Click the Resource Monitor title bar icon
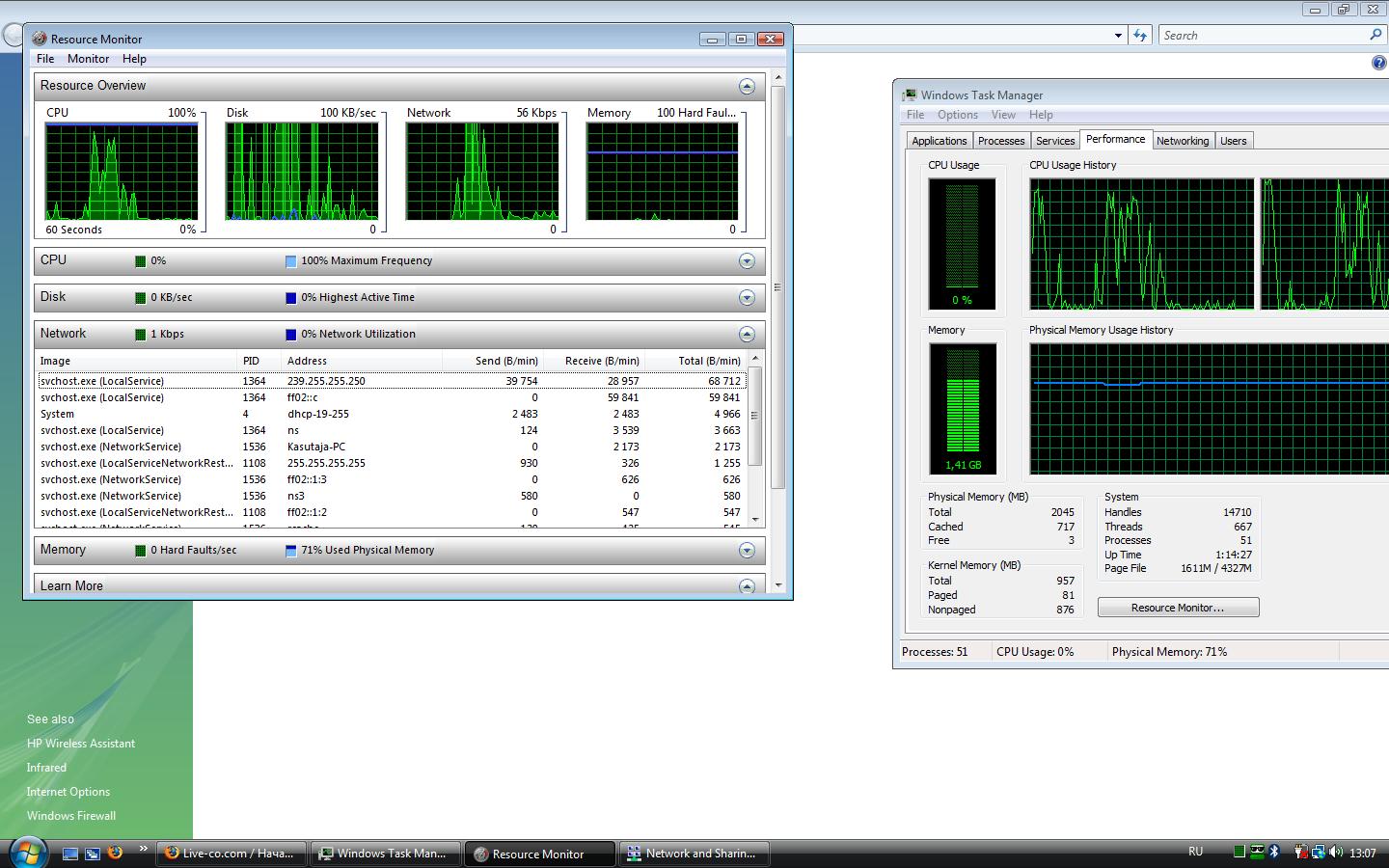Image resolution: width=1389 pixels, height=868 pixels. click(x=40, y=39)
